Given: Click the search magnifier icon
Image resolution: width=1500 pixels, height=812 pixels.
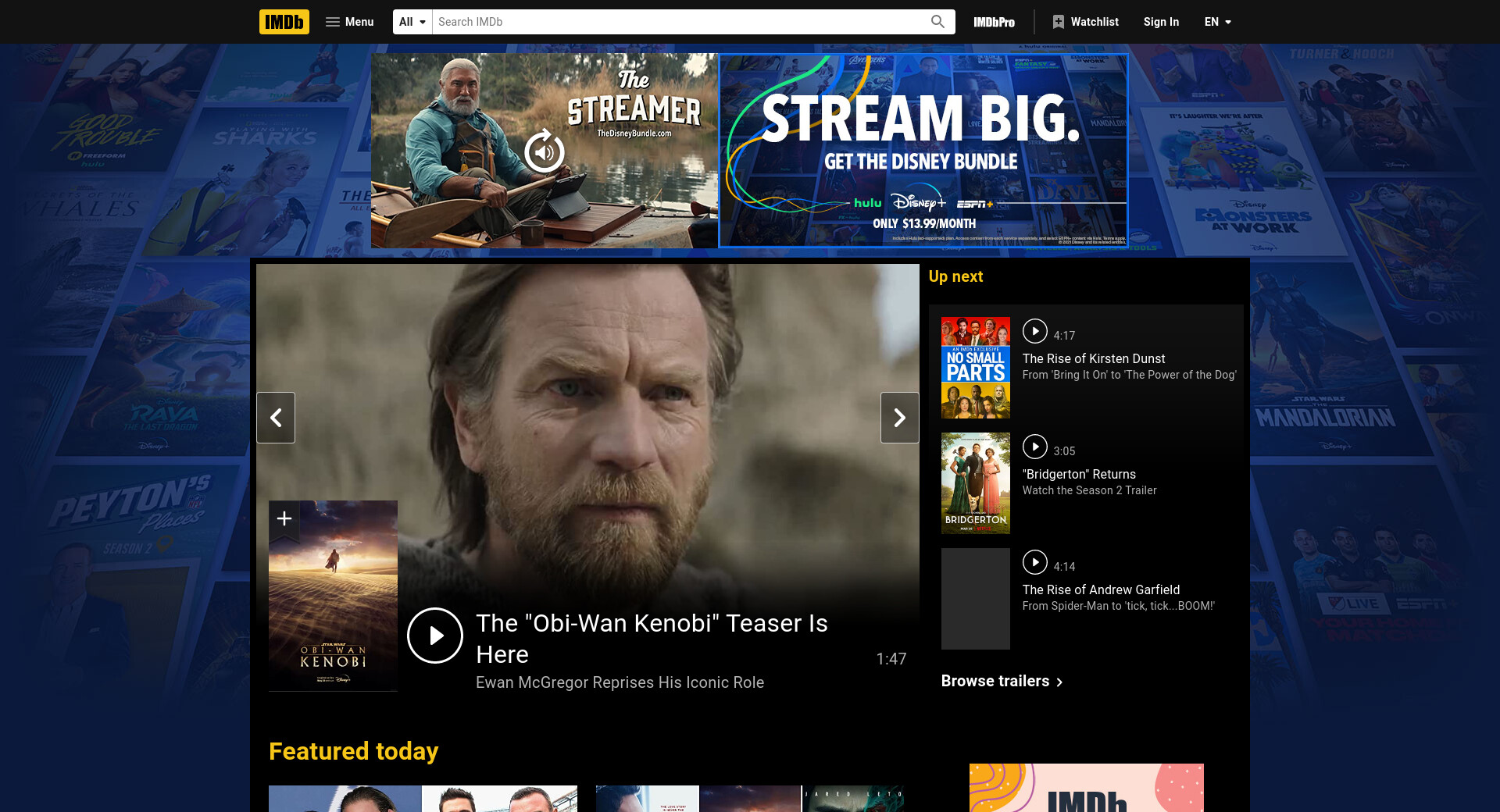Looking at the screenshot, I should 937,22.
